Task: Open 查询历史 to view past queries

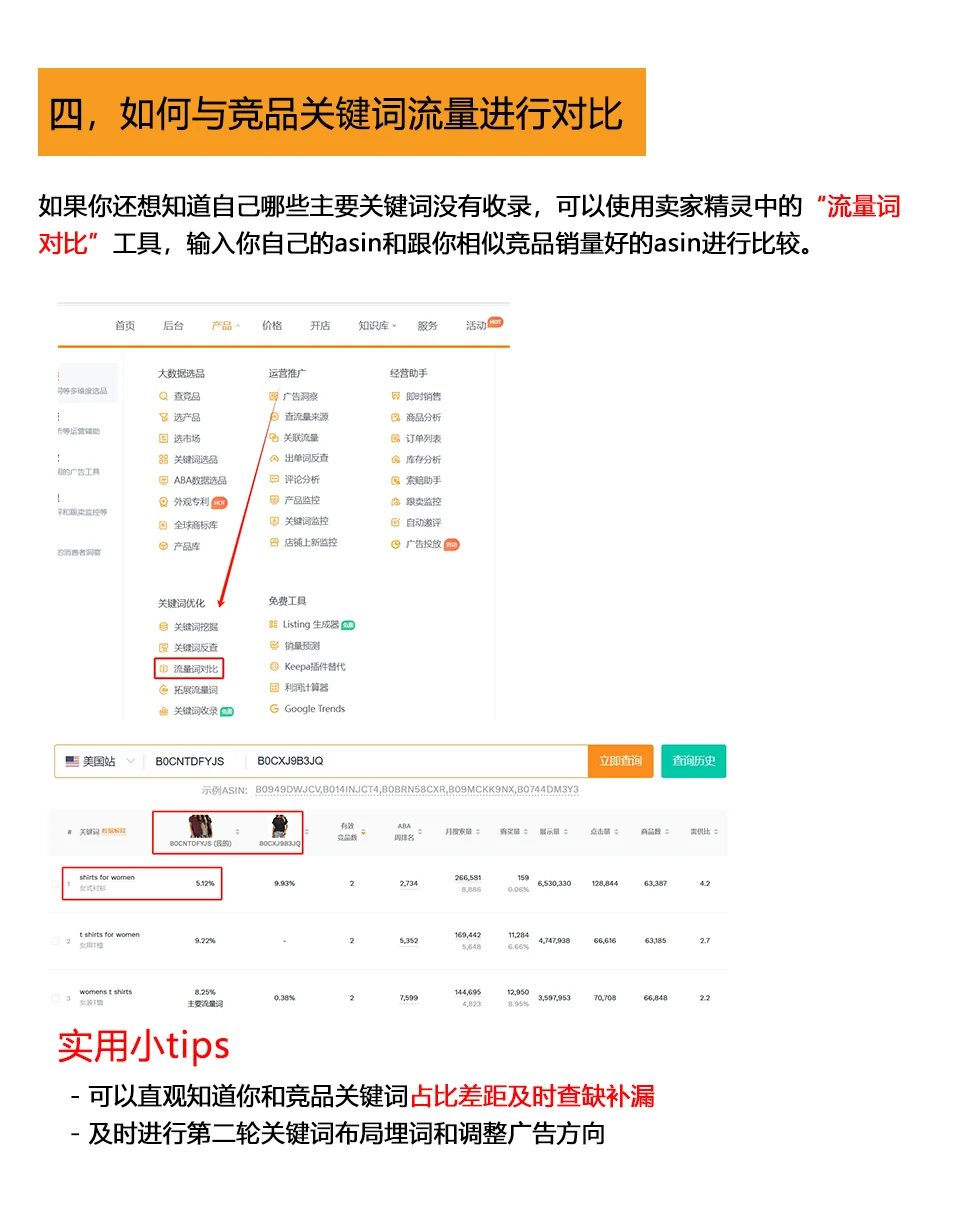Action: (x=695, y=761)
